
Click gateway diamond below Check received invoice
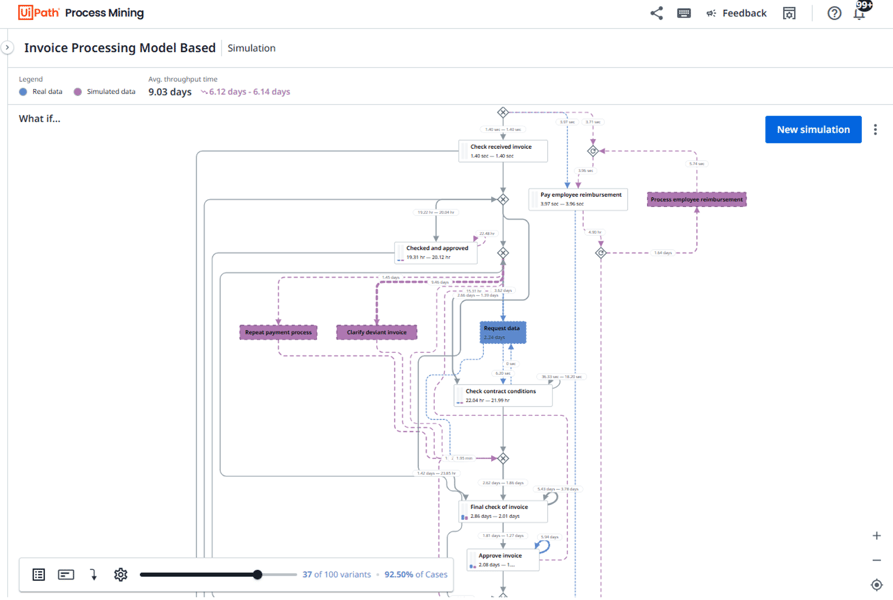(x=503, y=199)
